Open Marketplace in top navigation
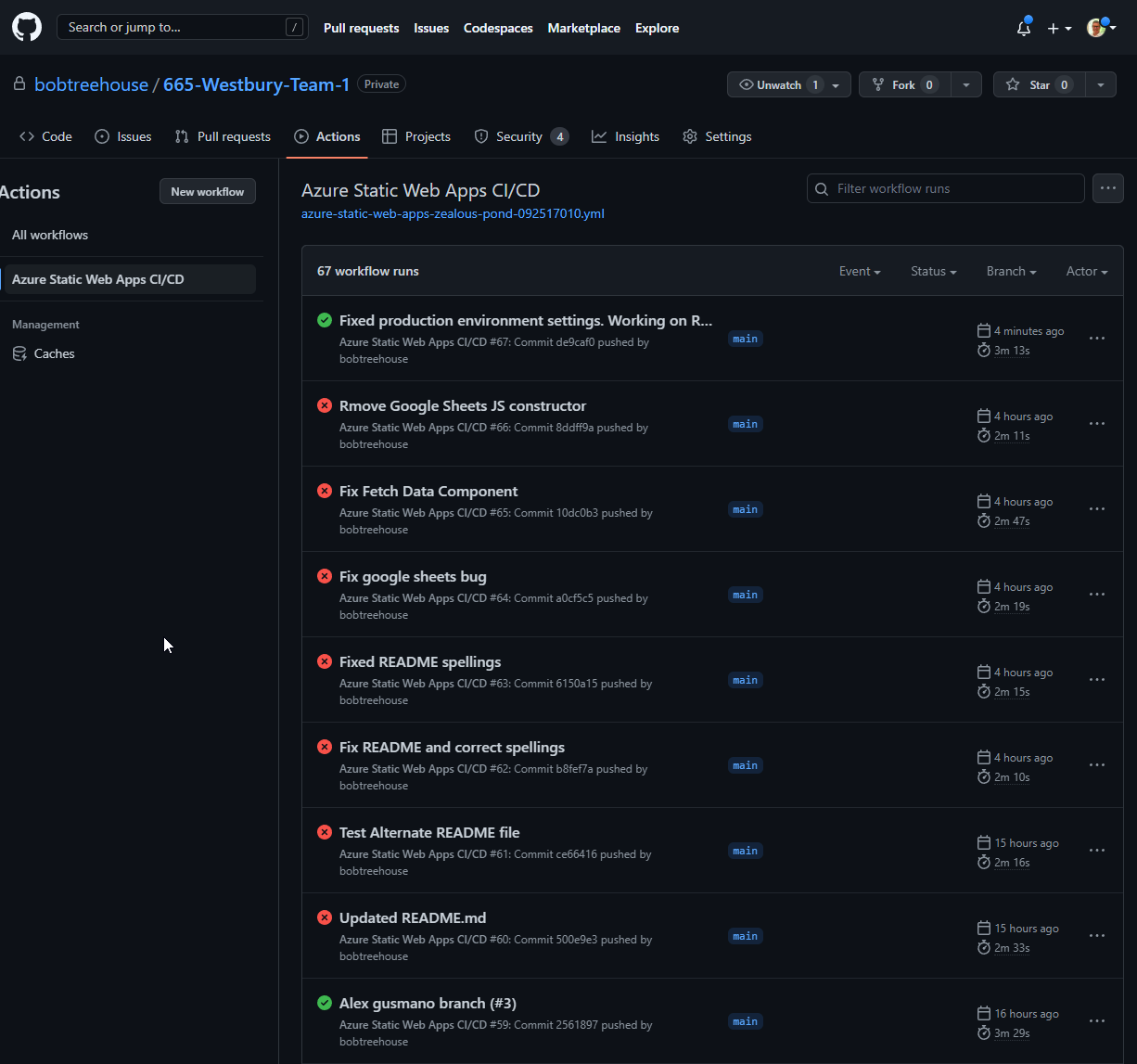This screenshot has height=1064, width=1137. pos(584,28)
